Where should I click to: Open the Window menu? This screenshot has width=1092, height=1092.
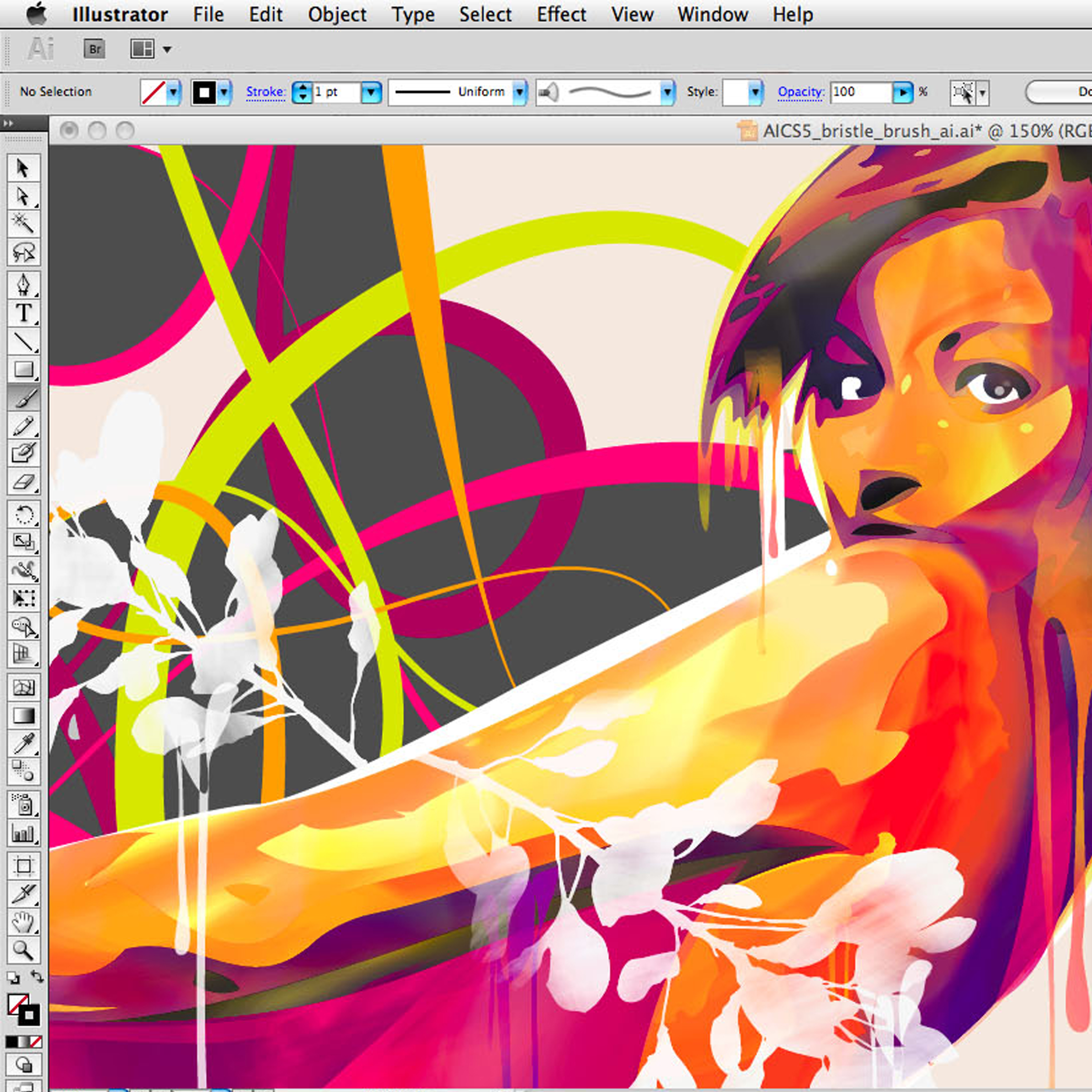tap(713, 15)
